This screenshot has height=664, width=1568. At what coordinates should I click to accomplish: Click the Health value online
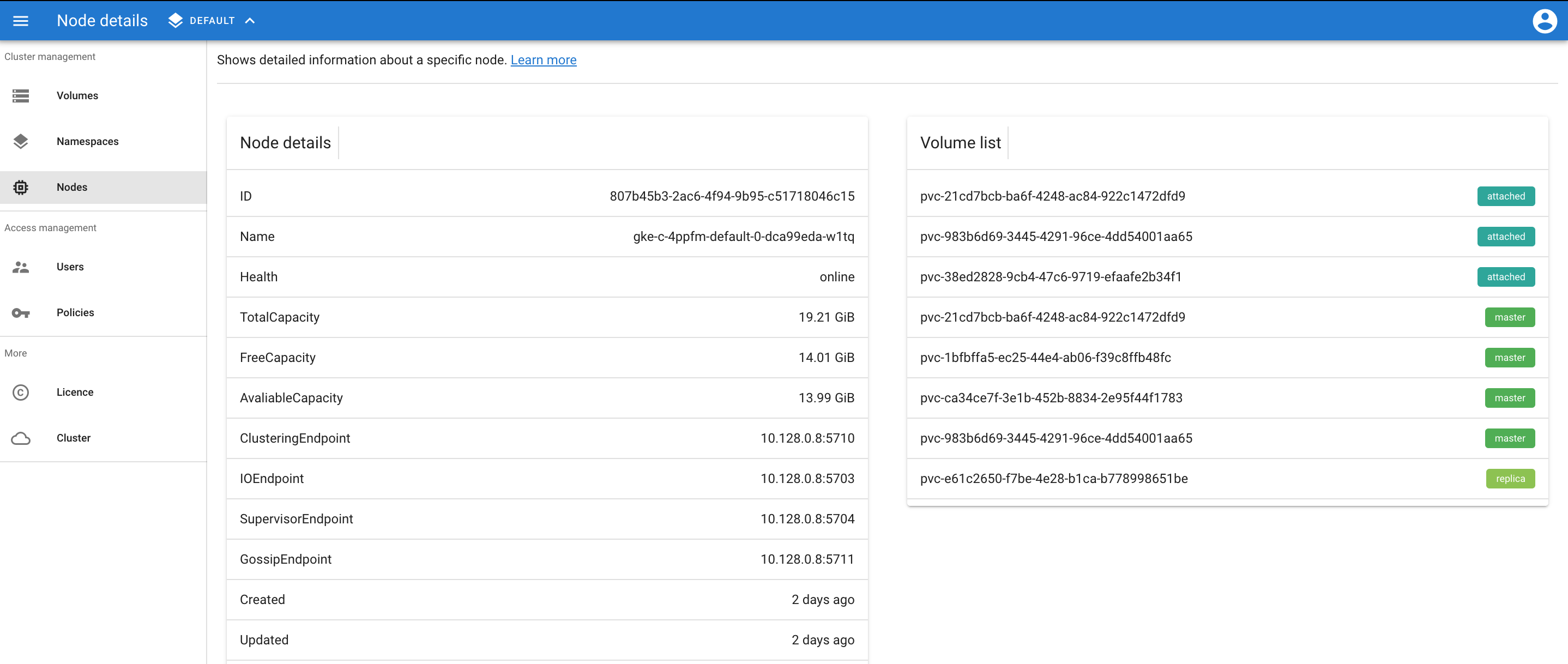836,277
